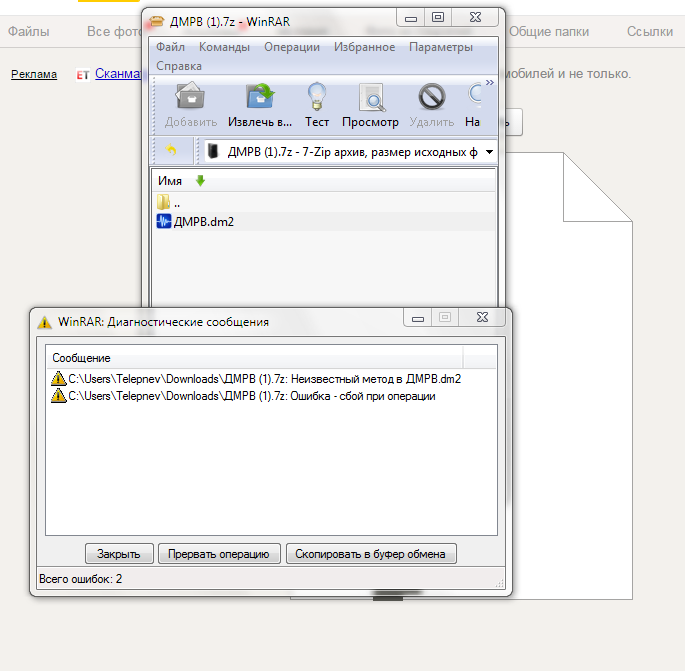Select the ДМРВ.dm2 file entry
Viewport: 685px width, 671px height.
(324, 221)
